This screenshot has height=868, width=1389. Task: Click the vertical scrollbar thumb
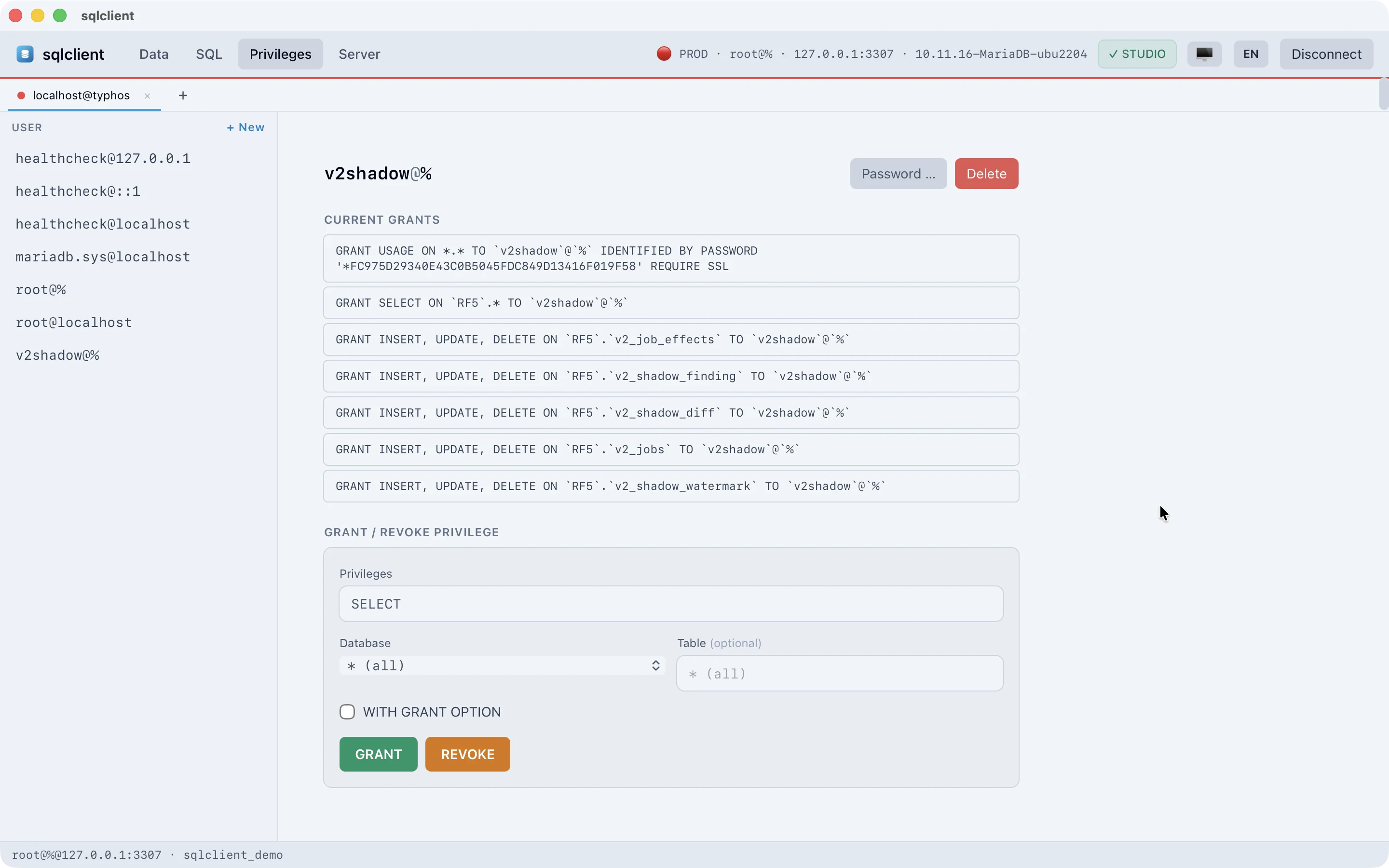point(1384,94)
